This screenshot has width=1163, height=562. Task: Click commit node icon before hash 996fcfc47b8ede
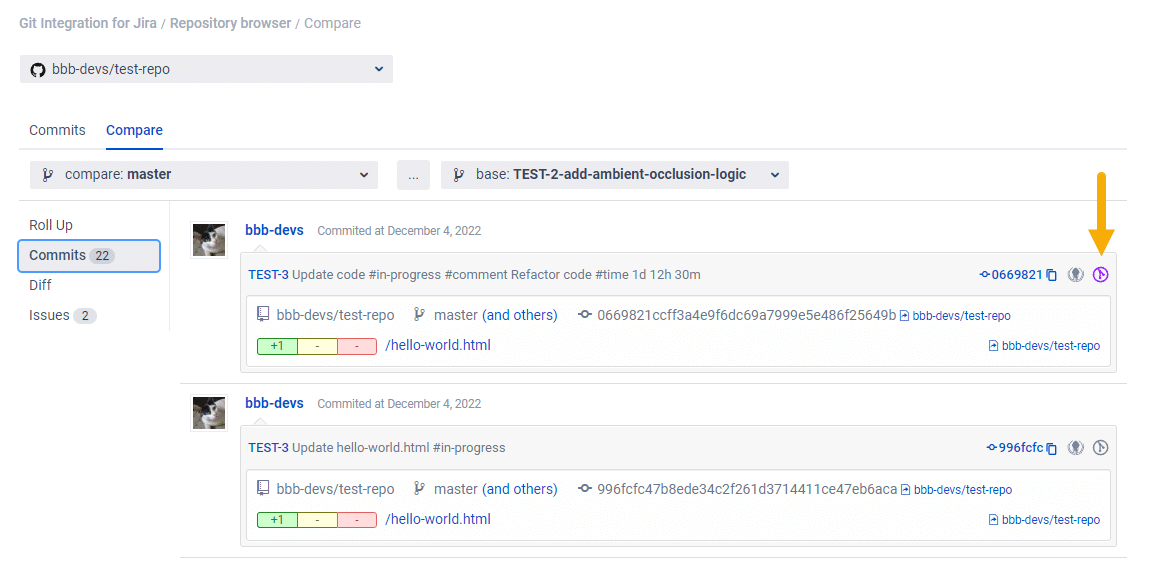pos(584,489)
